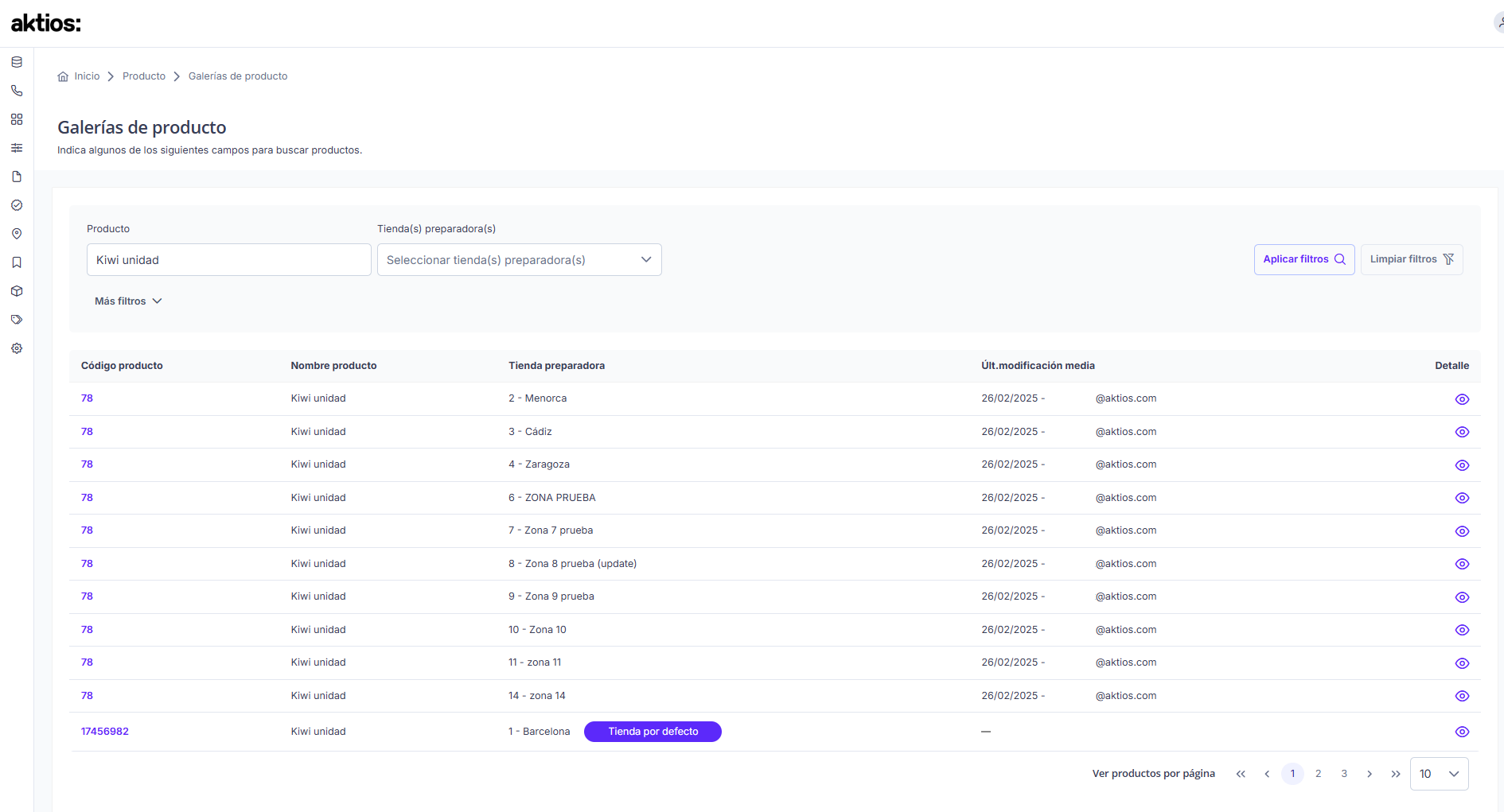
Task: Open the database icon in sidebar
Action: tap(17, 62)
